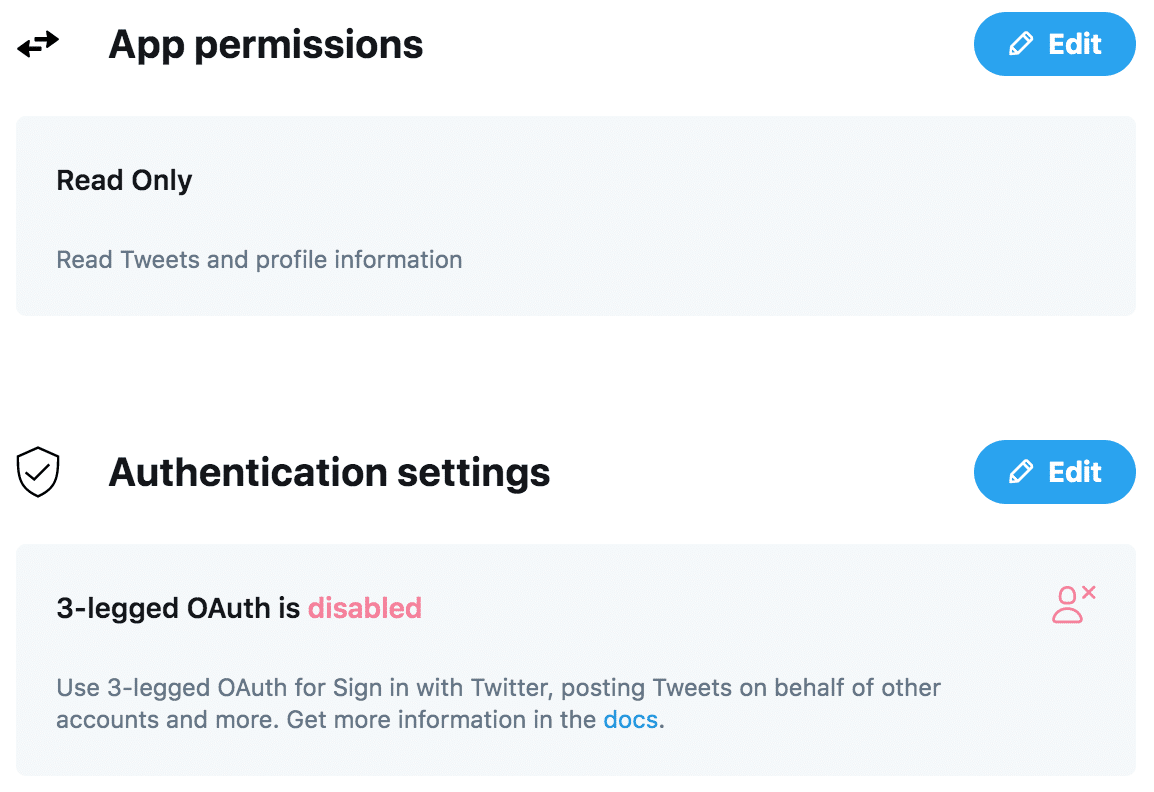
Task: Click the 'Edit' label of the lower button
Action: [x=1075, y=472]
